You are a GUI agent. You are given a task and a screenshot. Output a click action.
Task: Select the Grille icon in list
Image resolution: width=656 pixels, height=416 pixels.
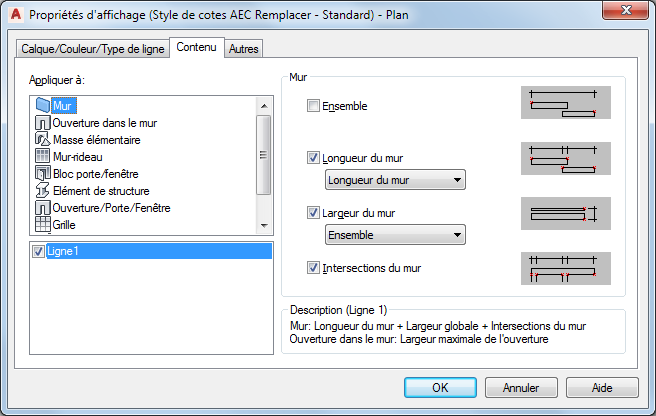point(43,225)
